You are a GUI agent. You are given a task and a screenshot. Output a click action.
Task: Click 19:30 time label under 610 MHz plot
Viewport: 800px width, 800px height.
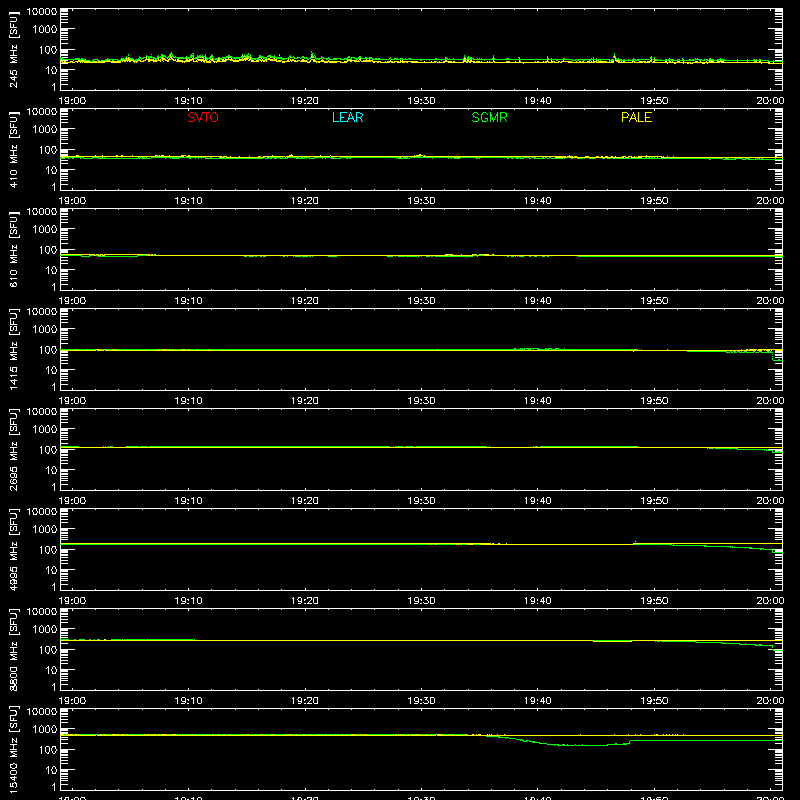pyautogui.click(x=421, y=301)
